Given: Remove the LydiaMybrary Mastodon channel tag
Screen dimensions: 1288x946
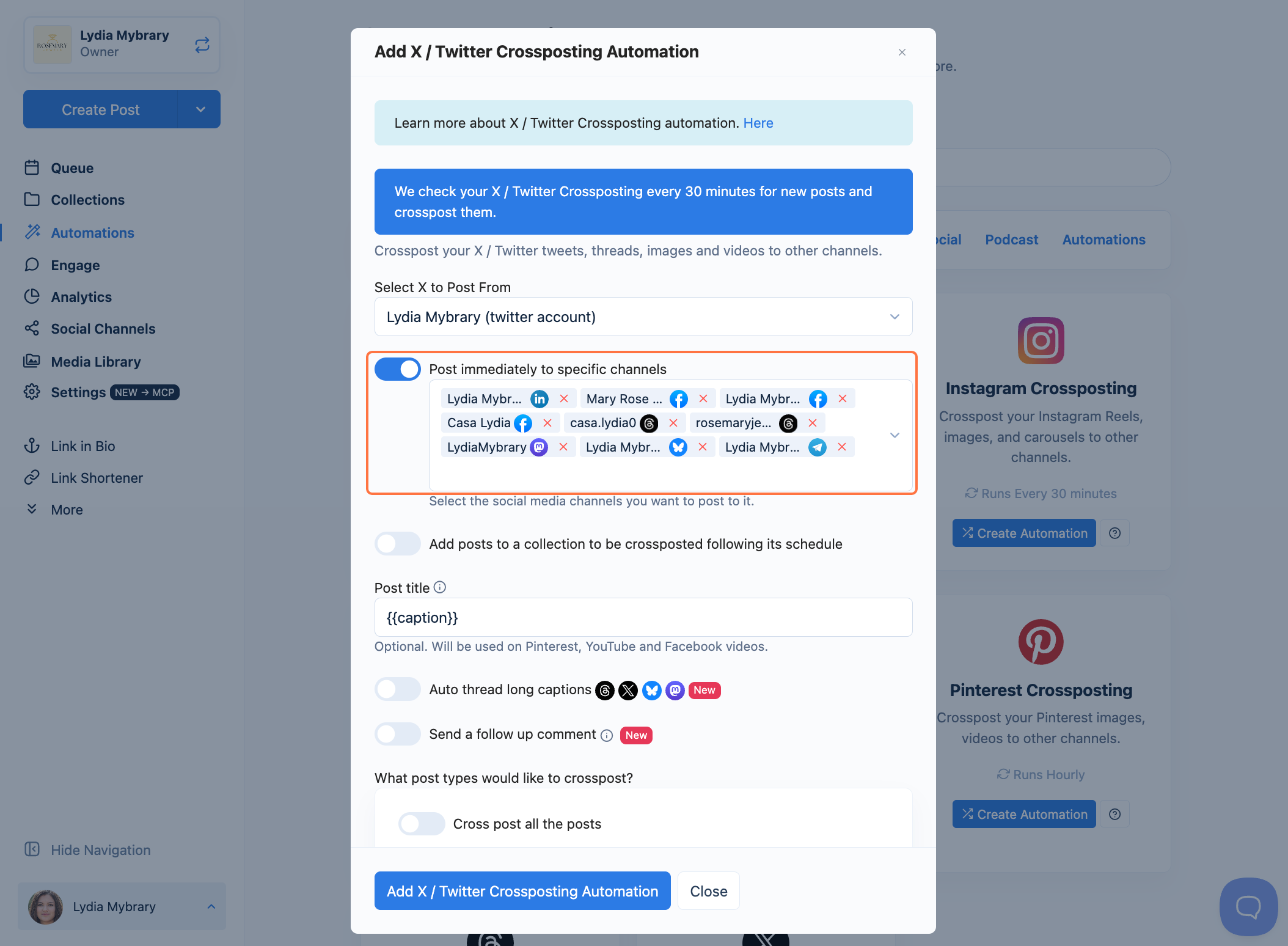Looking at the screenshot, I should tap(563, 447).
